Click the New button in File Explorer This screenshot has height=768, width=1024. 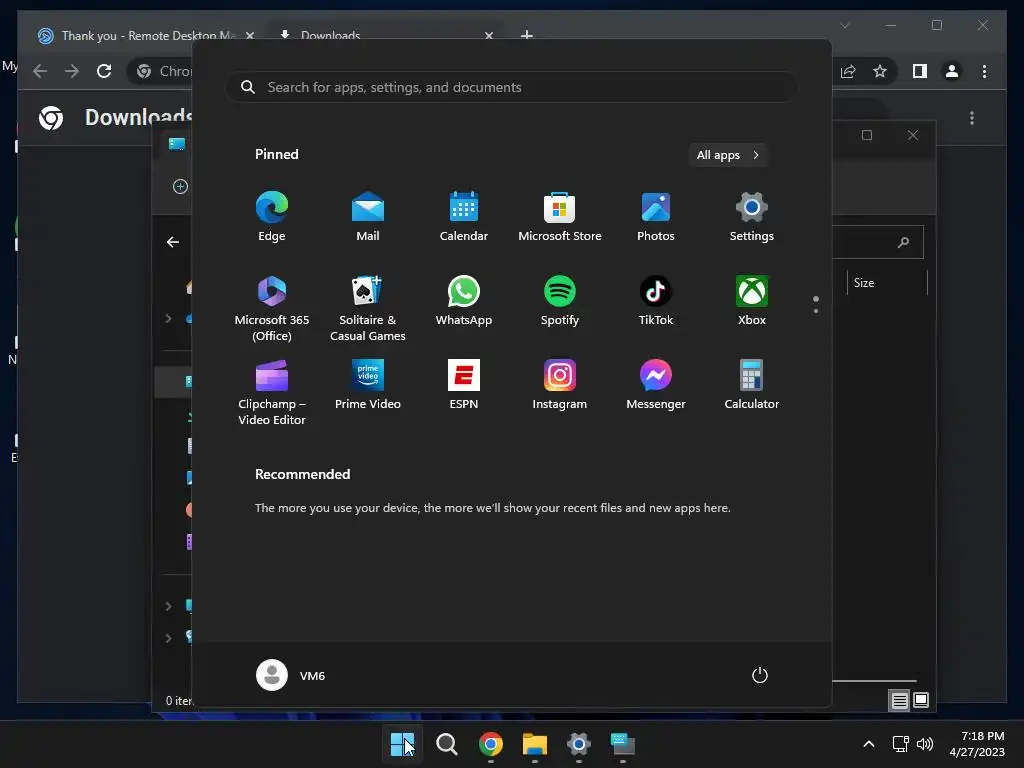coord(180,187)
